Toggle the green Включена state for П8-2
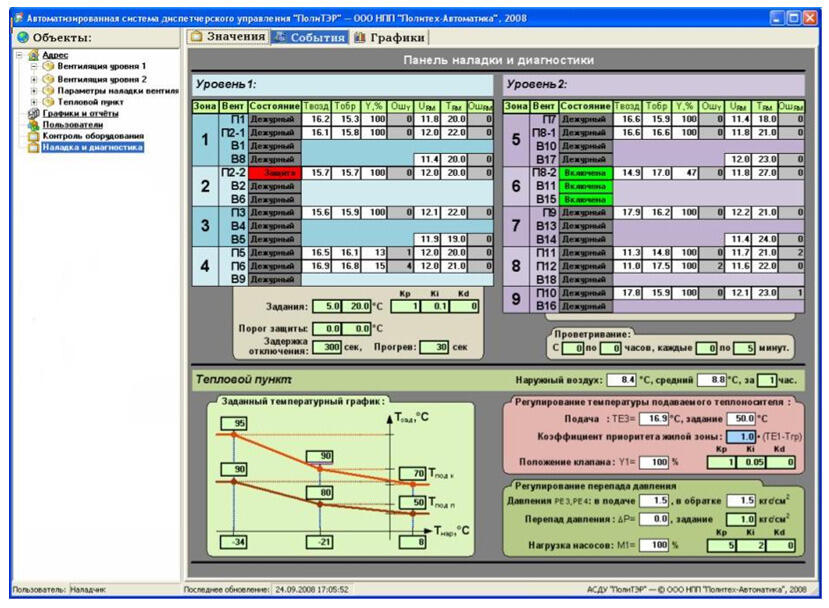The width and height of the screenshot is (829, 608). point(585,173)
